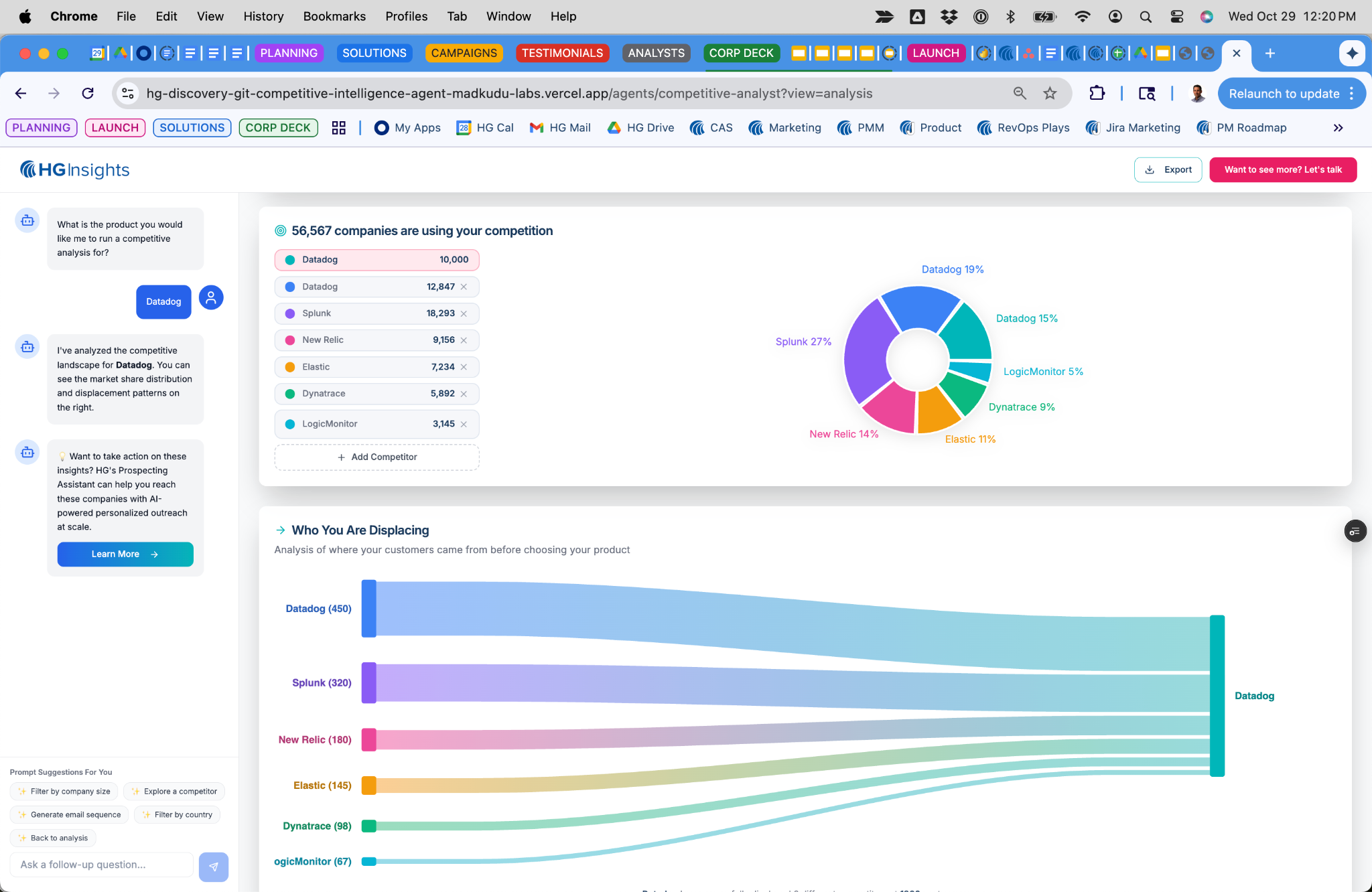Open the Relaunch to update menu dots
The height and width of the screenshot is (892, 1372).
tap(1352, 94)
